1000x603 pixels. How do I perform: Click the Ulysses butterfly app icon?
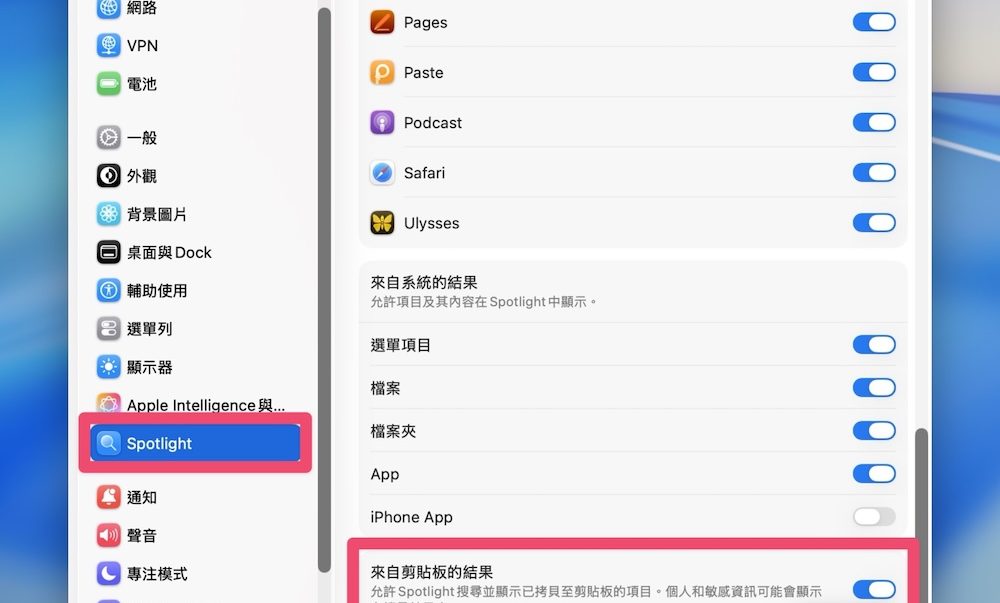tap(382, 223)
